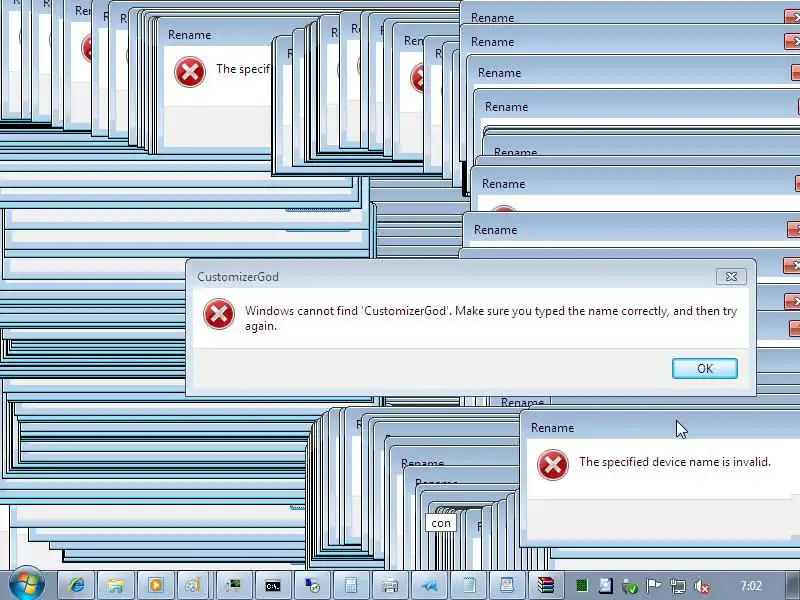Viewport: 800px width, 600px height.
Task: Click the 7:02 clock in tray
Action: coord(751,586)
